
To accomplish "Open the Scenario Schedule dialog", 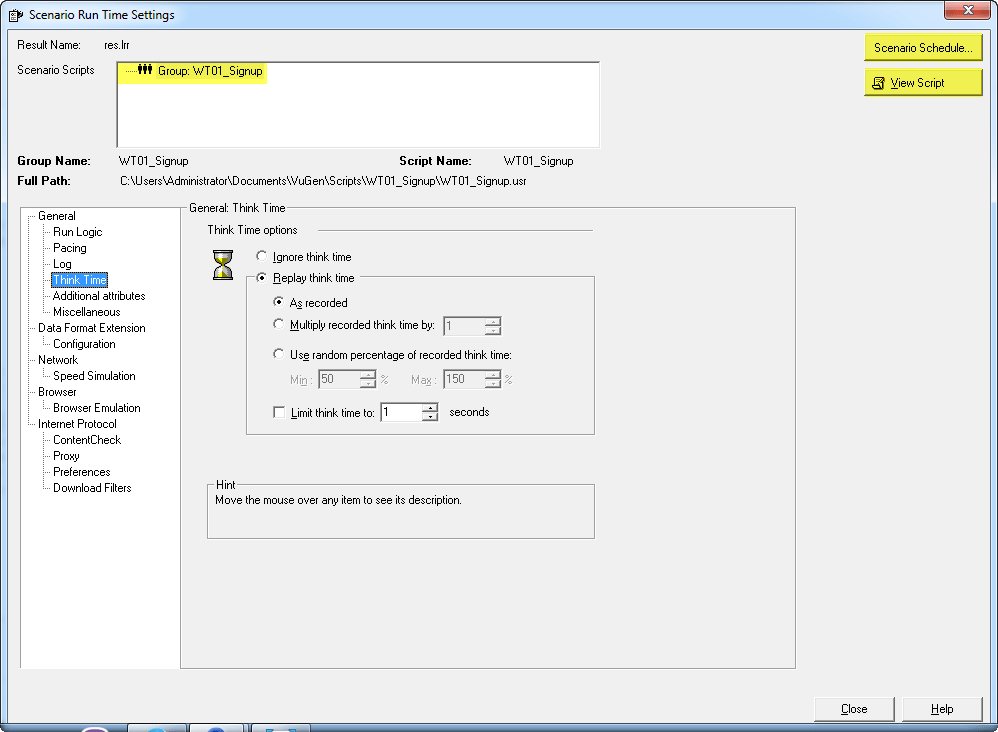I will (922, 48).
